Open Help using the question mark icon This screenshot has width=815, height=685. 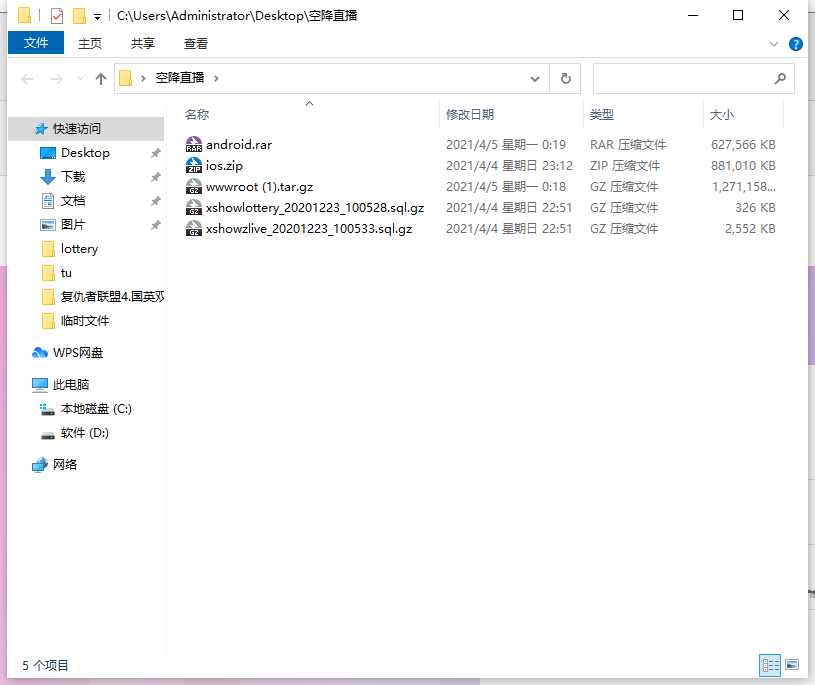point(797,44)
